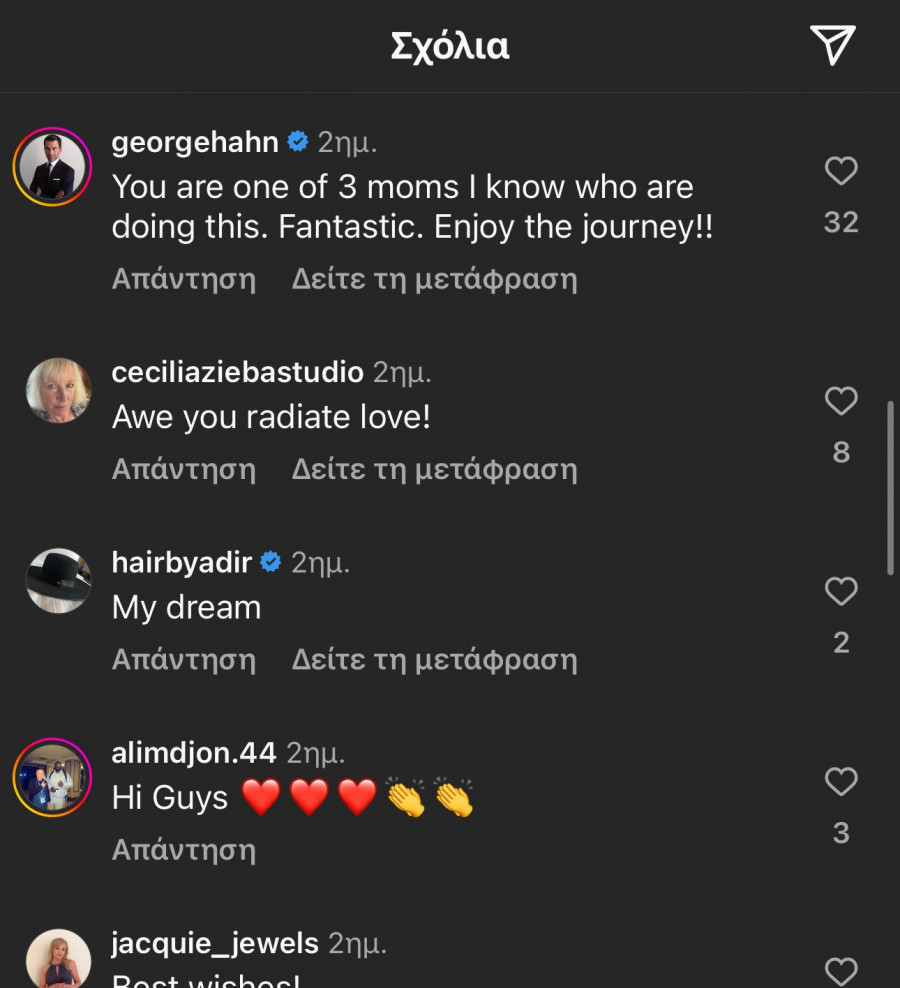Reply to the 'Awe you radiate love!' comment
This screenshot has width=900, height=988.
[184, 469]
